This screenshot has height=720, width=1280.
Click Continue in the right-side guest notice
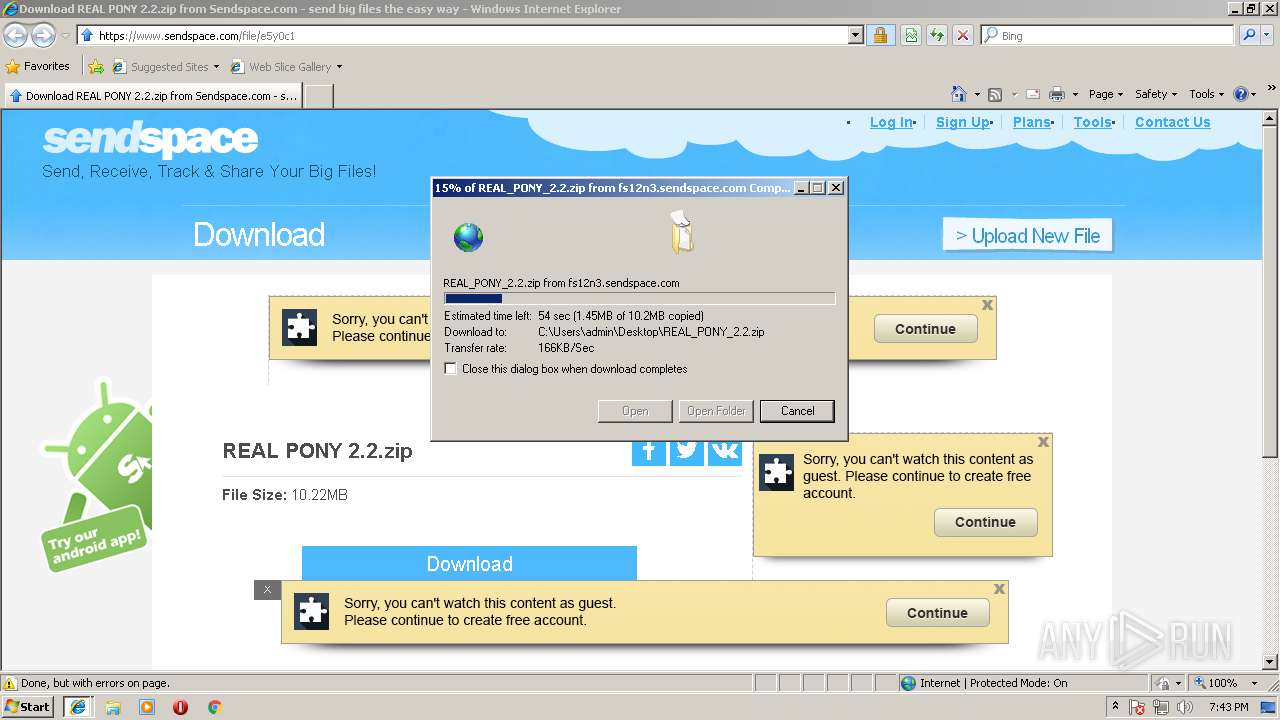coord(985,522)
